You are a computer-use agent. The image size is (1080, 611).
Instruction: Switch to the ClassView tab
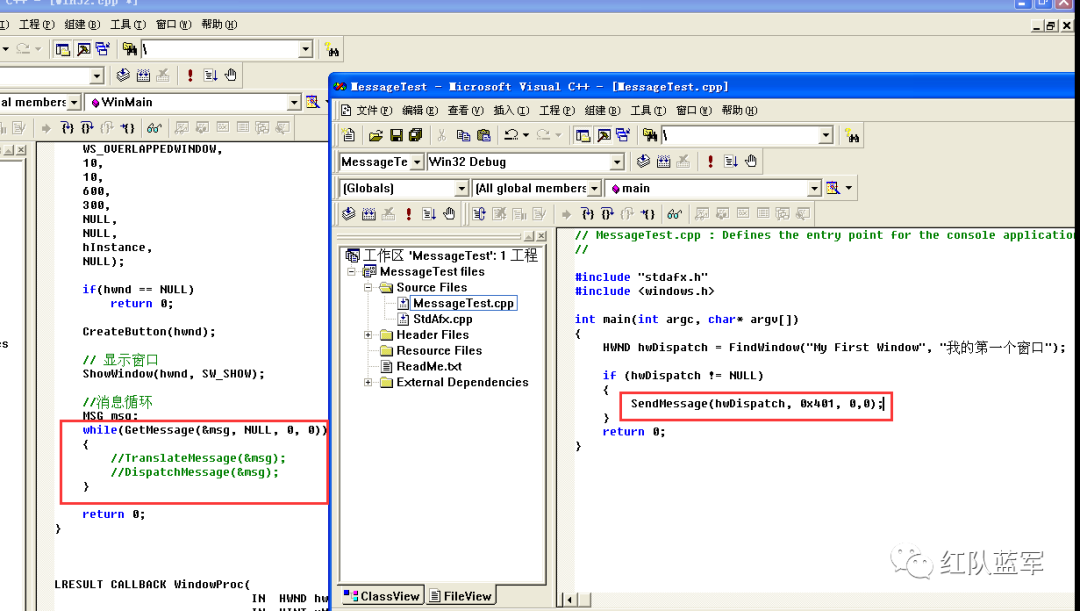[x=382, y=596]
